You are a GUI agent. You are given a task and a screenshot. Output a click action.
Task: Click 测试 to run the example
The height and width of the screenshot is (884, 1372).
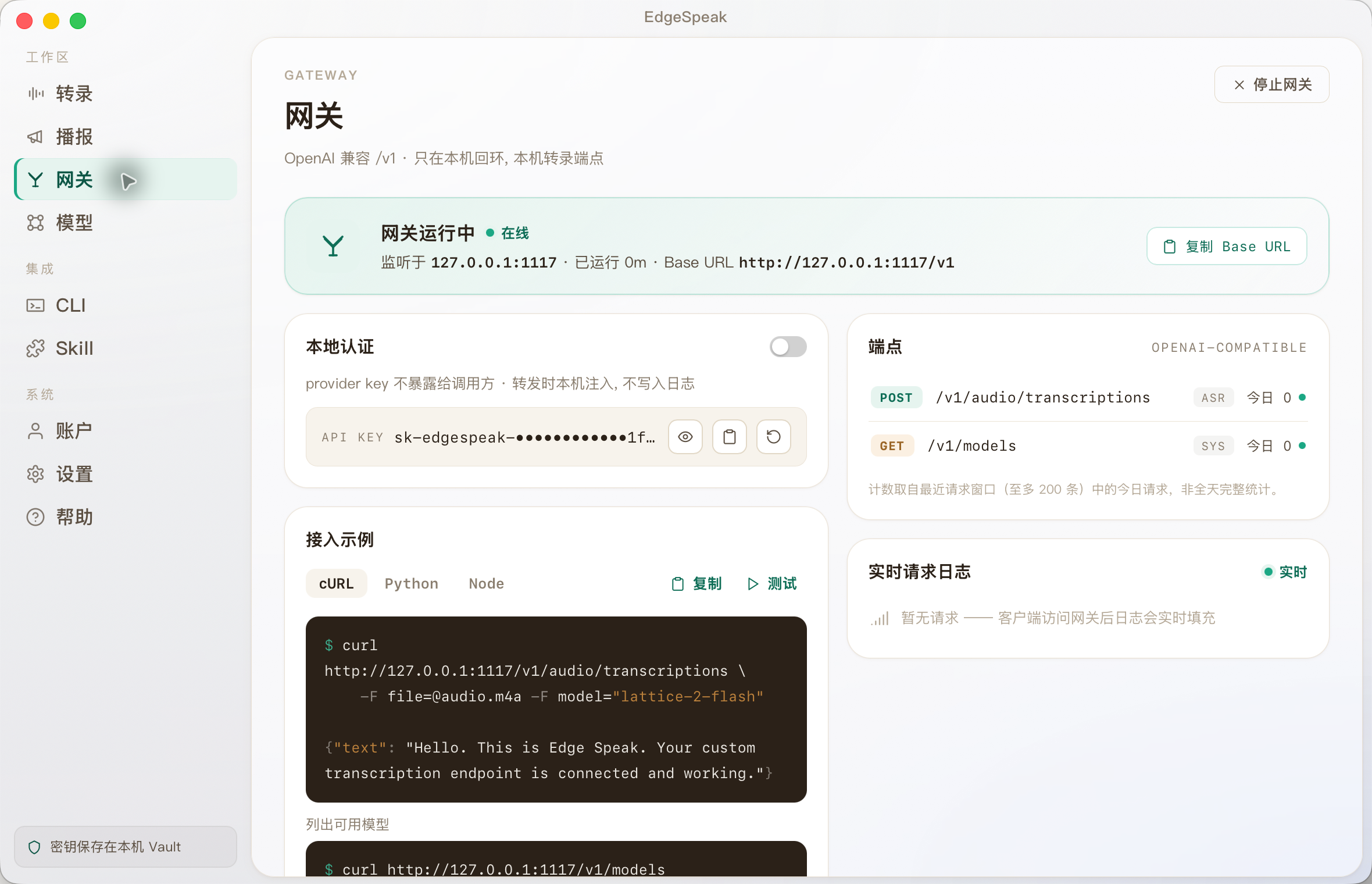pos(771,583)
